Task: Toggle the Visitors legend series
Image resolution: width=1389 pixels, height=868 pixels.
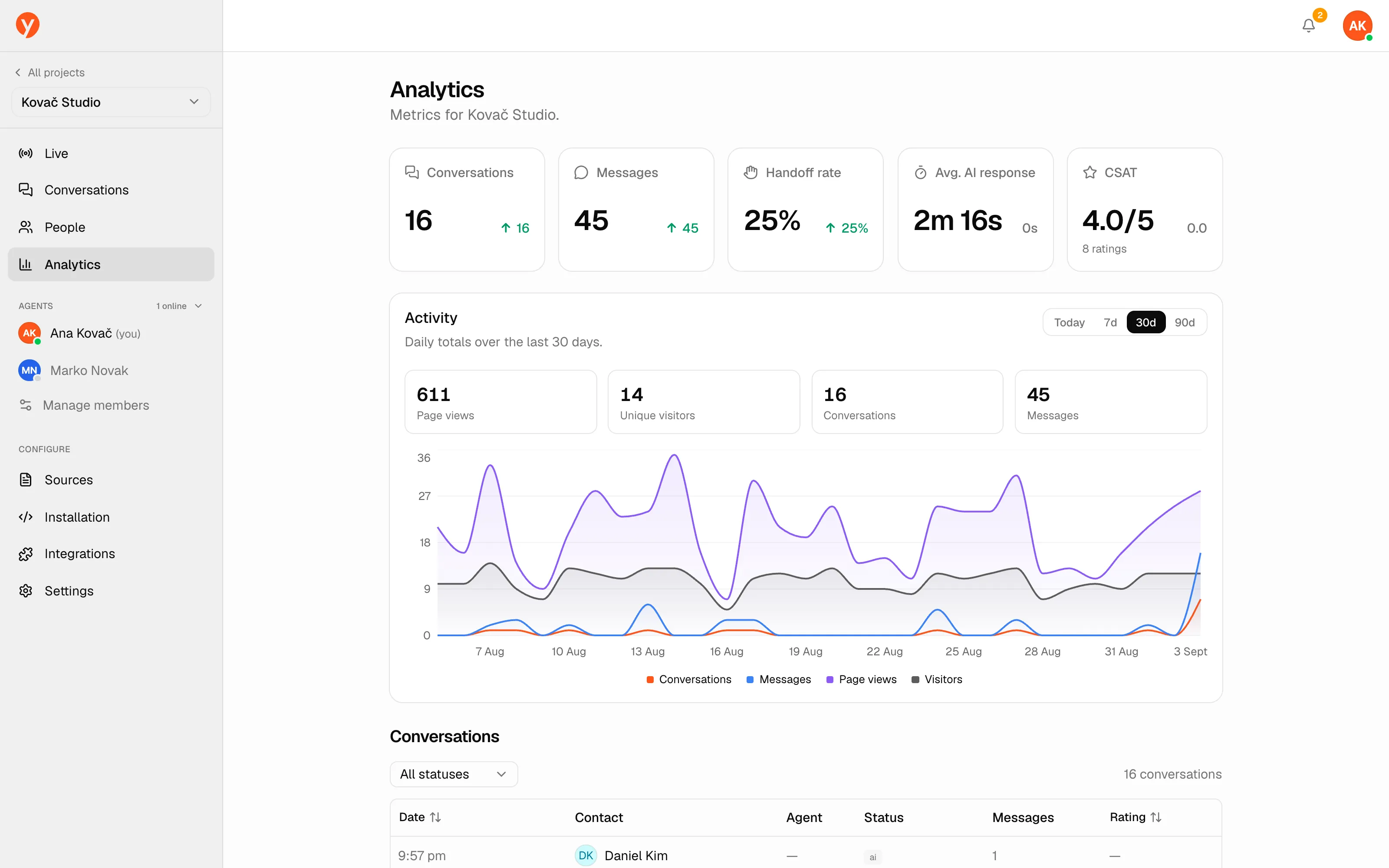Action: point(937,679)
